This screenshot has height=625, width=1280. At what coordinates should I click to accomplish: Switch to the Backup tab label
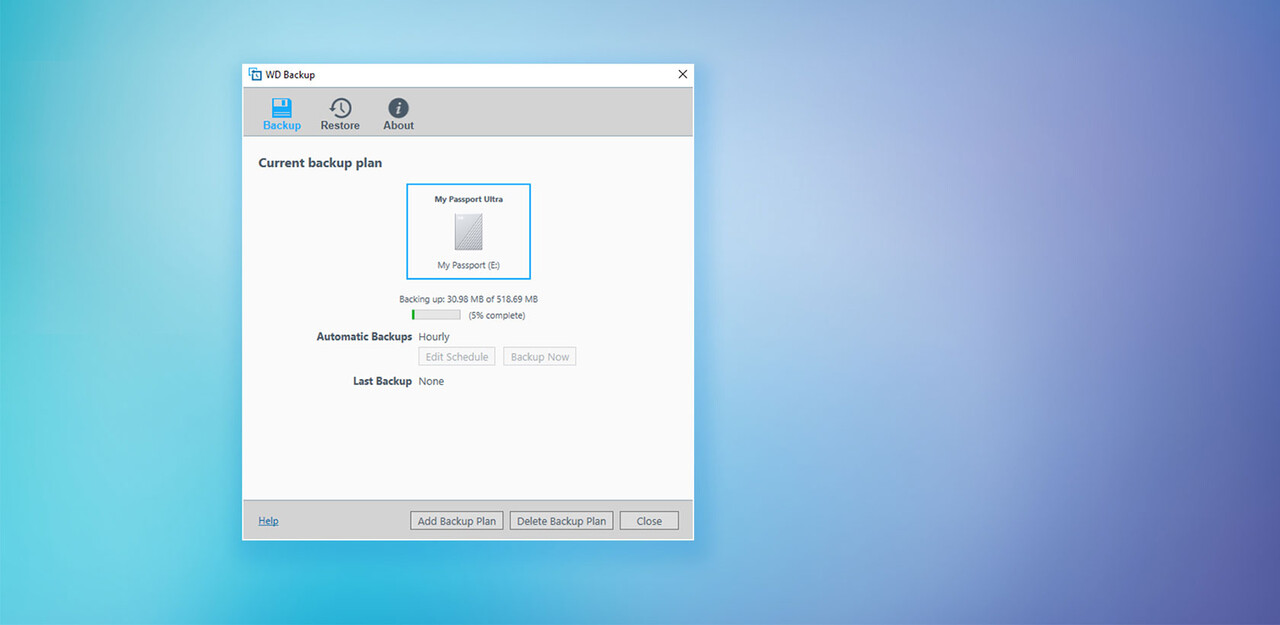(281, 126)
